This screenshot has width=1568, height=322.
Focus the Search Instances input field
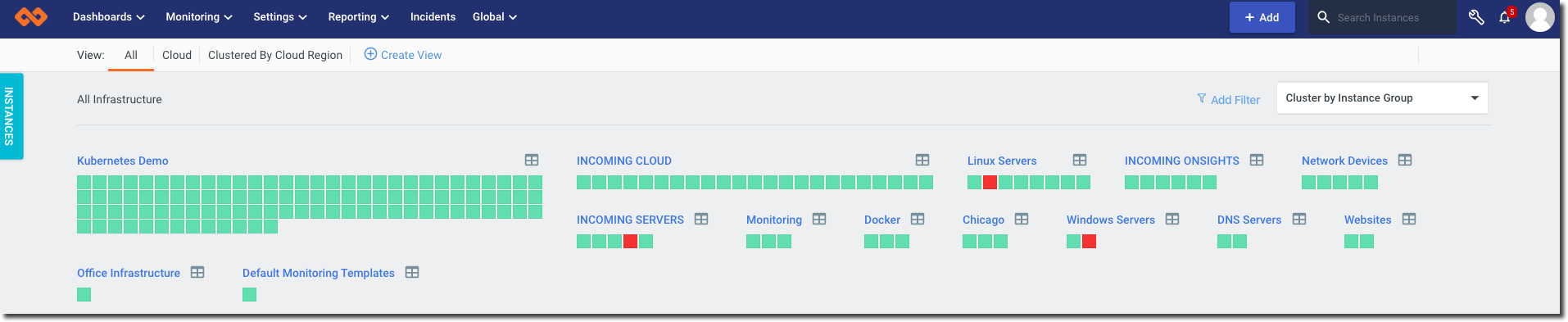pyautogui.click(x=1393, y=17)
